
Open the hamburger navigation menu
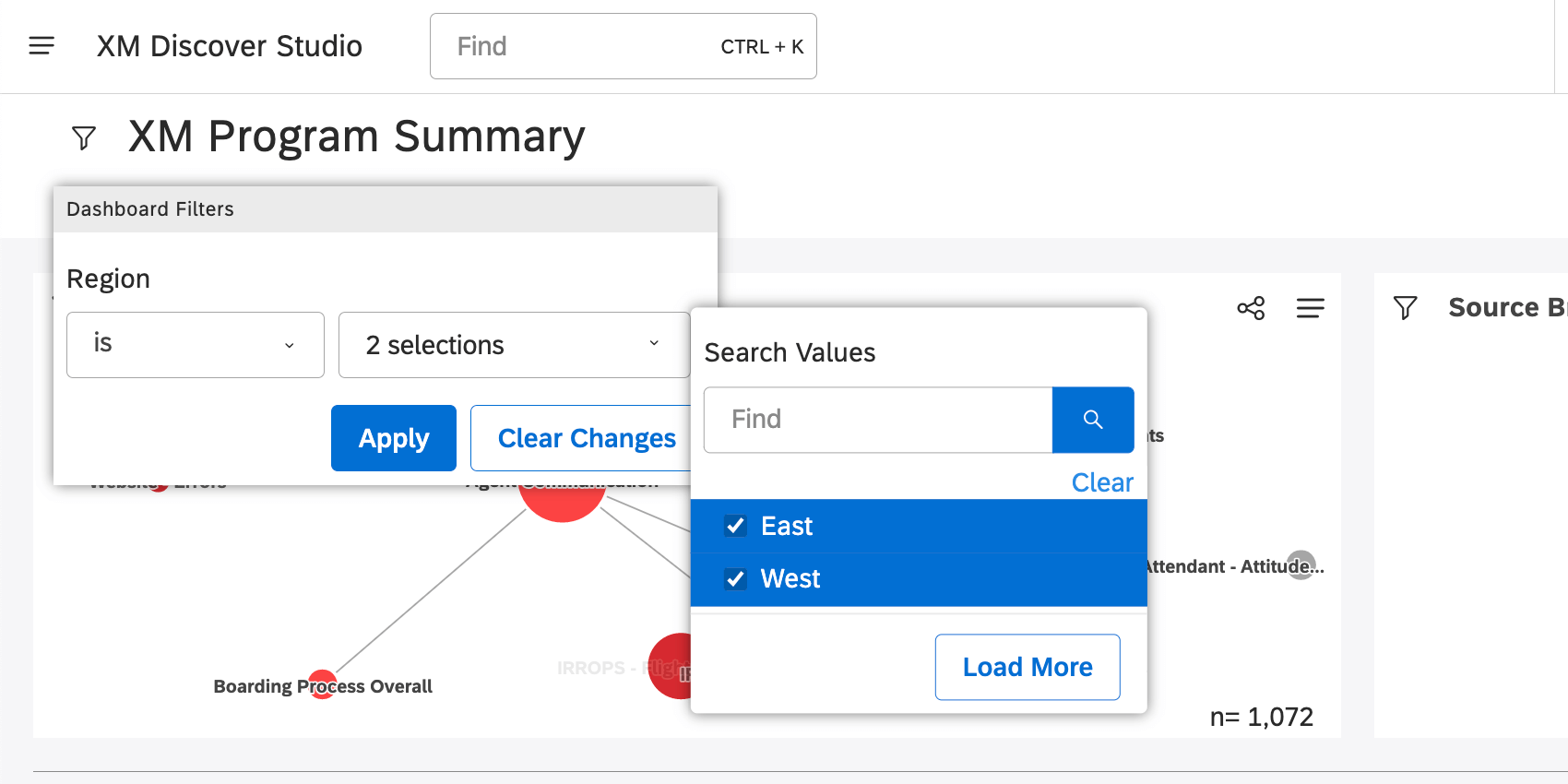pyautogui.click(x=42, y=45)
